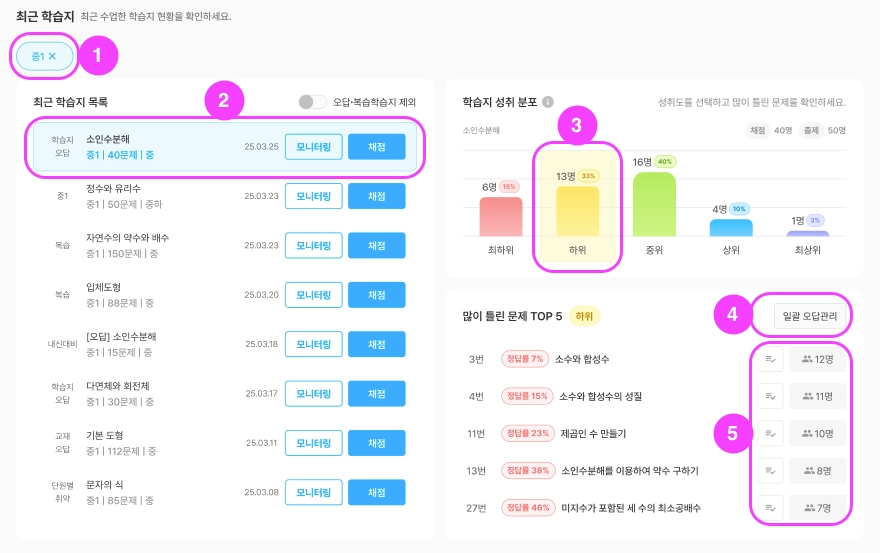
Task: Select the 중위 green bar
Action: 655,204
